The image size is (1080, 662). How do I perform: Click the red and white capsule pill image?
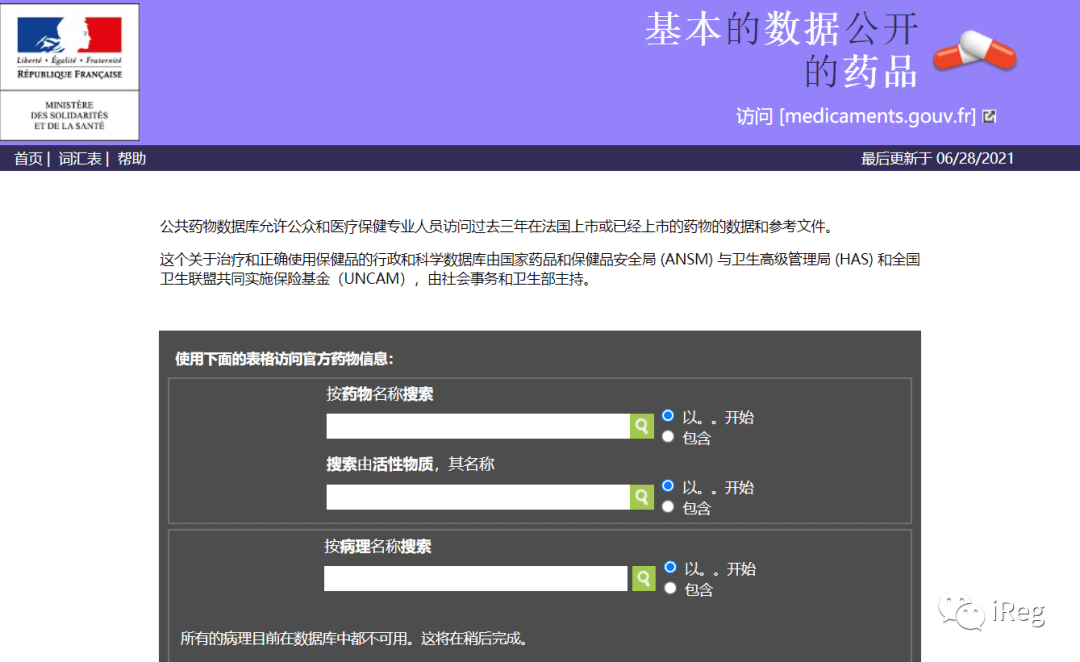click(x=975, y=50)
